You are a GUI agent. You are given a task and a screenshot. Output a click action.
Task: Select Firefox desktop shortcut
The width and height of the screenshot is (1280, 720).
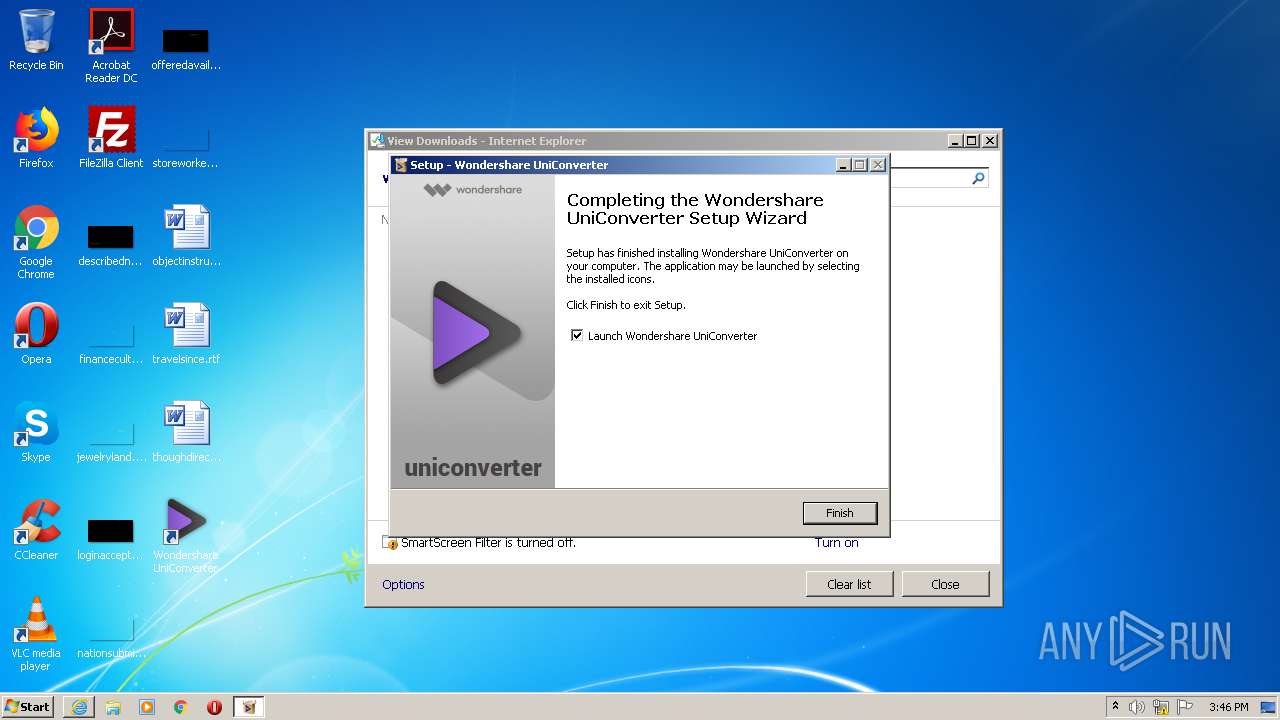36,138
